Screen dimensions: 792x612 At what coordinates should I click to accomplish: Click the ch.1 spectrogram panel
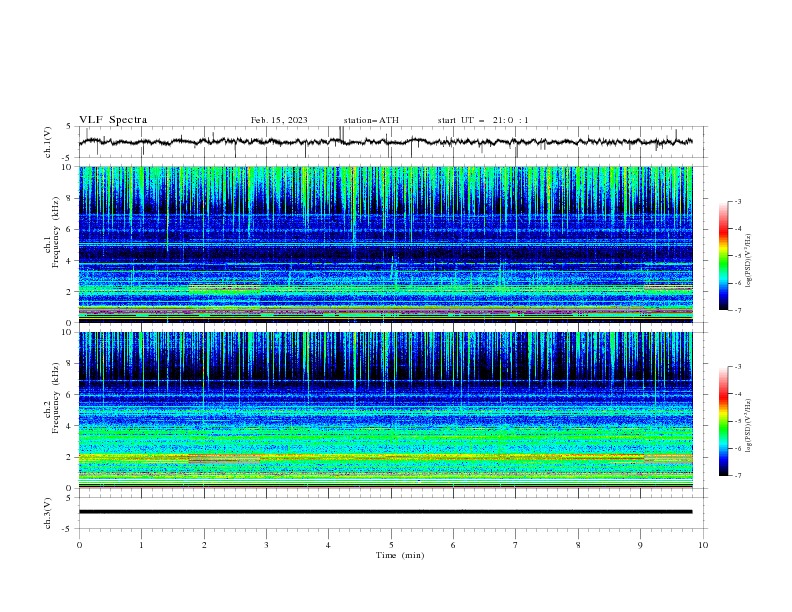[386, 244]
